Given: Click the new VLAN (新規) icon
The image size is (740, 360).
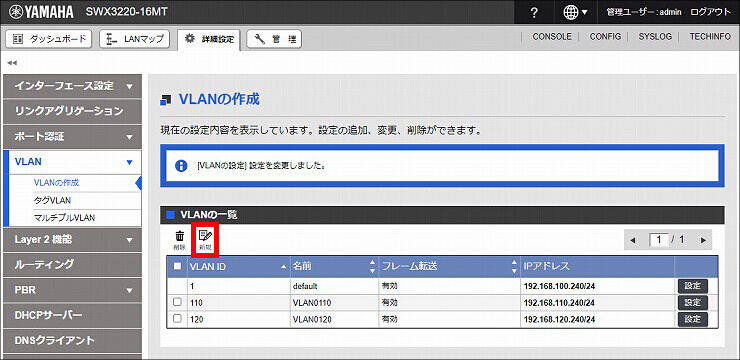Looking at the screenshot, I should tap(205, 240).
